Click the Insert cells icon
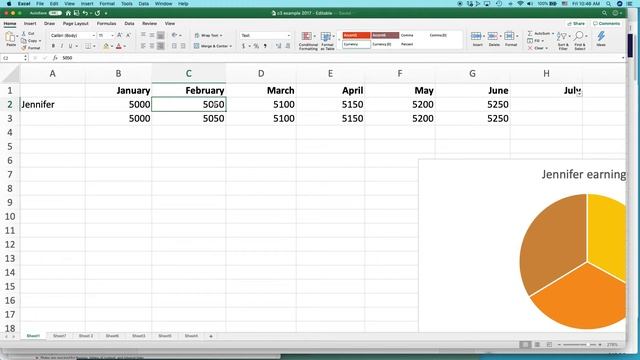This screenshot has width=640, height=360. pyautogui.click(x=476, y=36)
